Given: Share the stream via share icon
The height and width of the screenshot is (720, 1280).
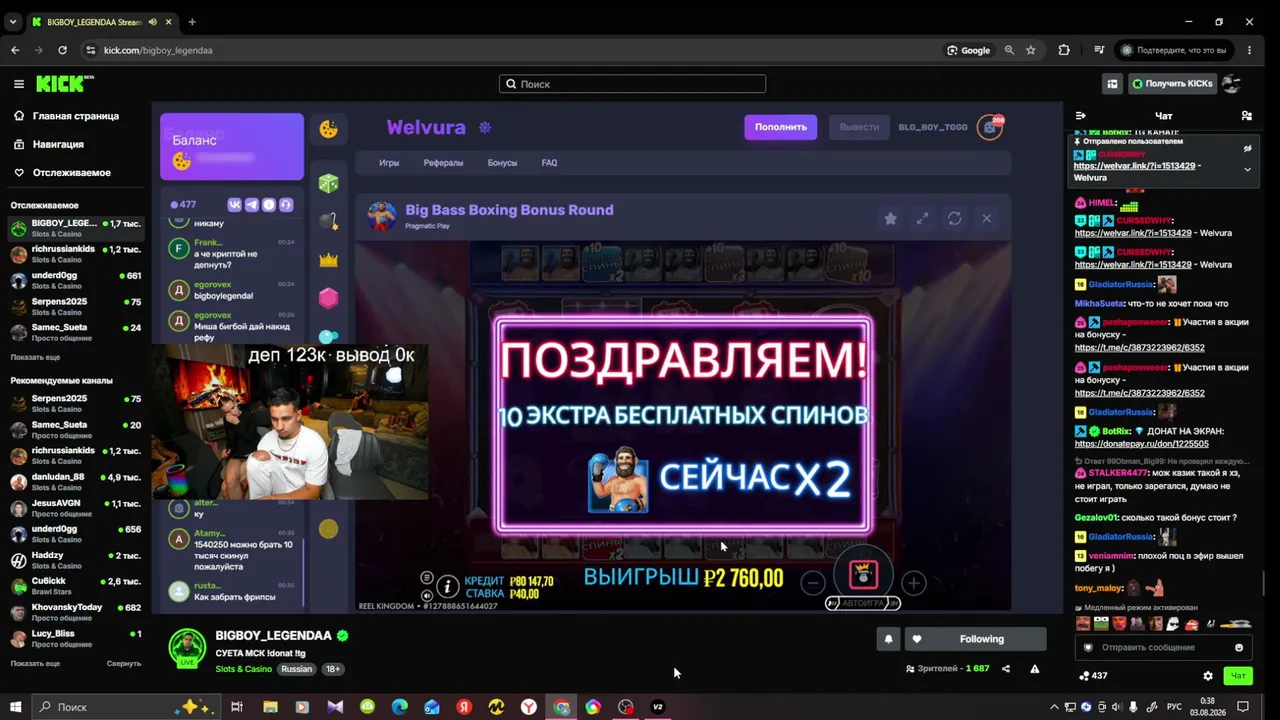Looking at the screenshot, I should 1006,669.
